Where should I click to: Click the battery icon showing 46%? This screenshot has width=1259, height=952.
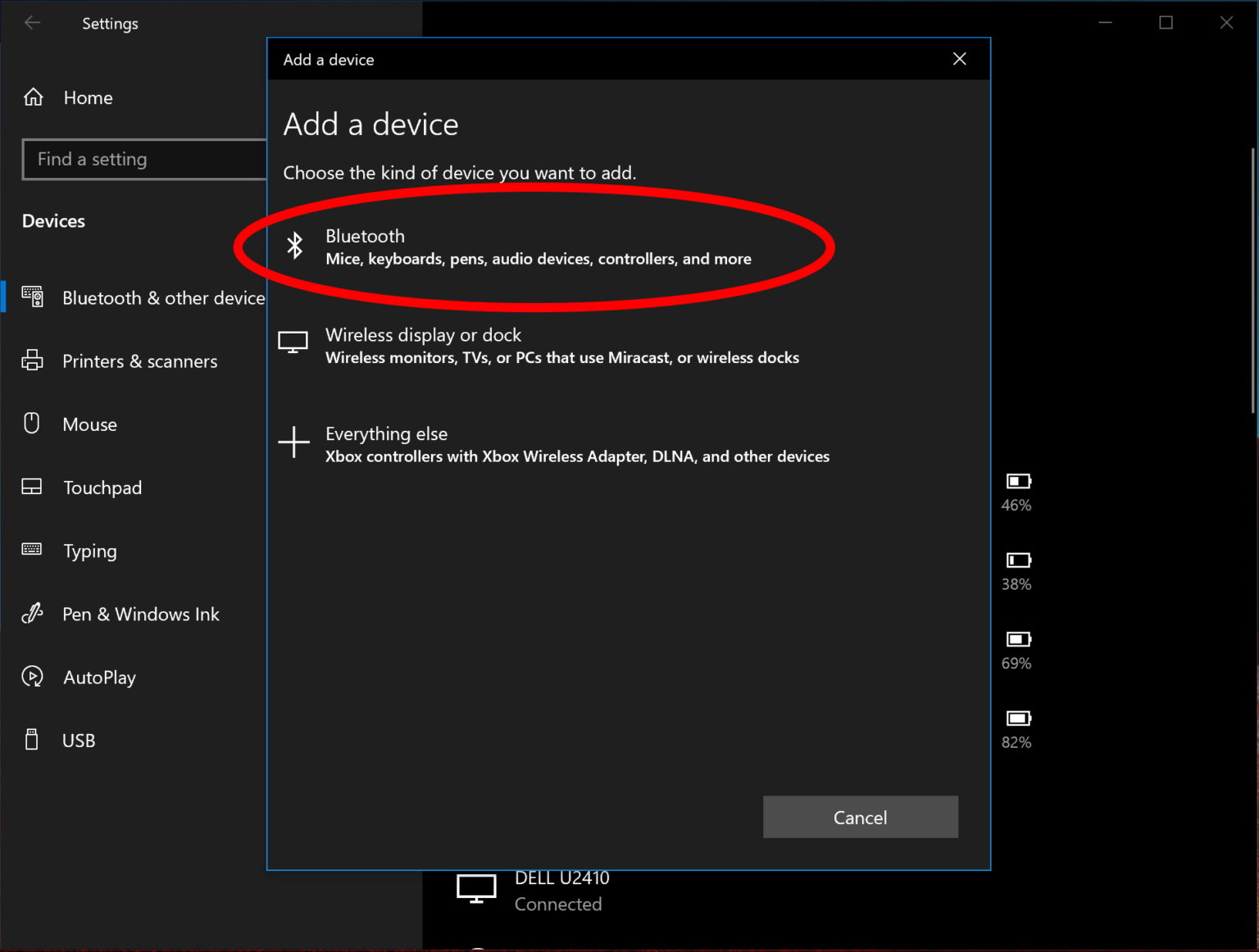point(1016,483)
